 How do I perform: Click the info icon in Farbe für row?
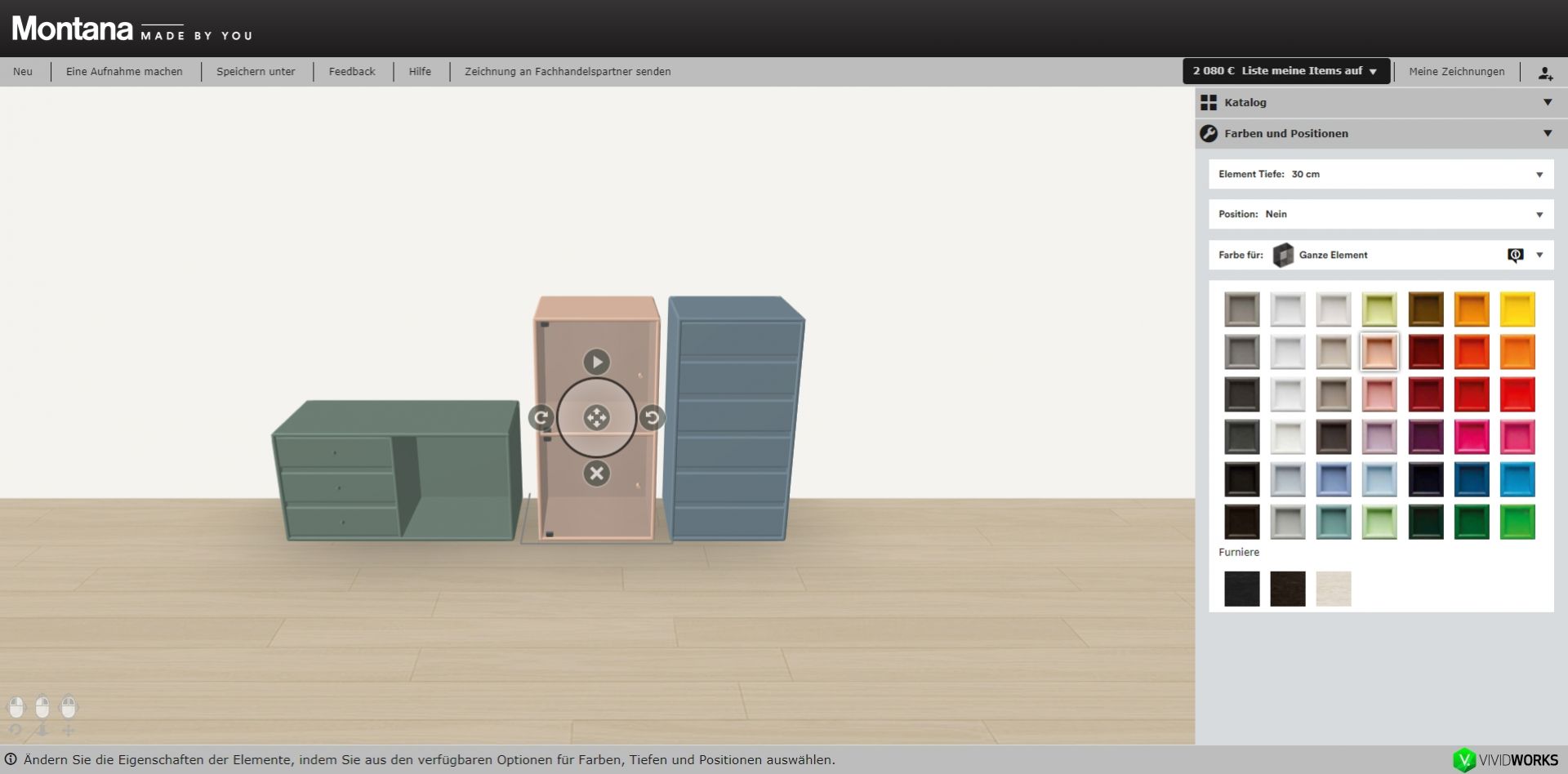tap(1515, 256)
